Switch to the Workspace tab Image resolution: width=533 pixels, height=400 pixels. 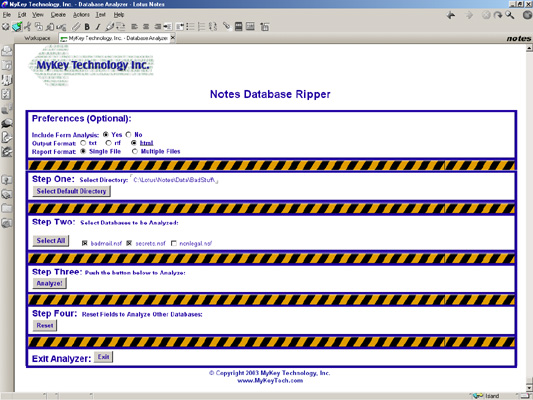[x=37, y=38]
